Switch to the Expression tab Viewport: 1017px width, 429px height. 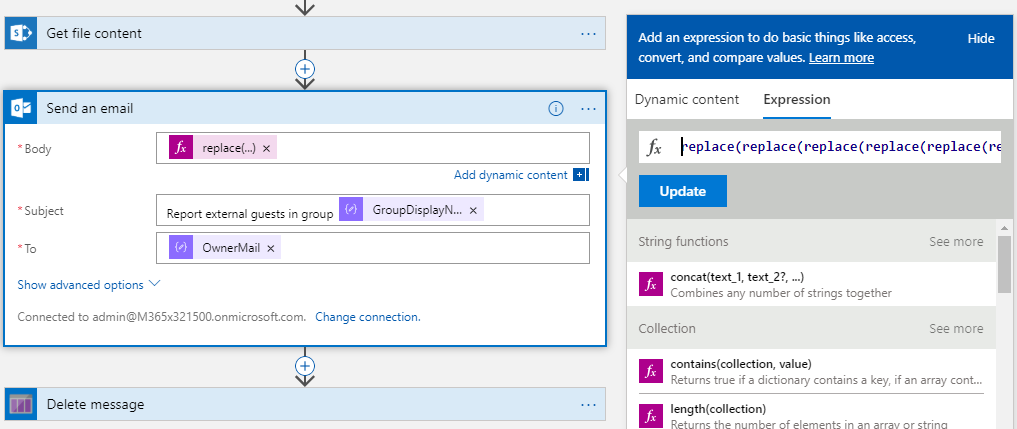pos(796,100)
